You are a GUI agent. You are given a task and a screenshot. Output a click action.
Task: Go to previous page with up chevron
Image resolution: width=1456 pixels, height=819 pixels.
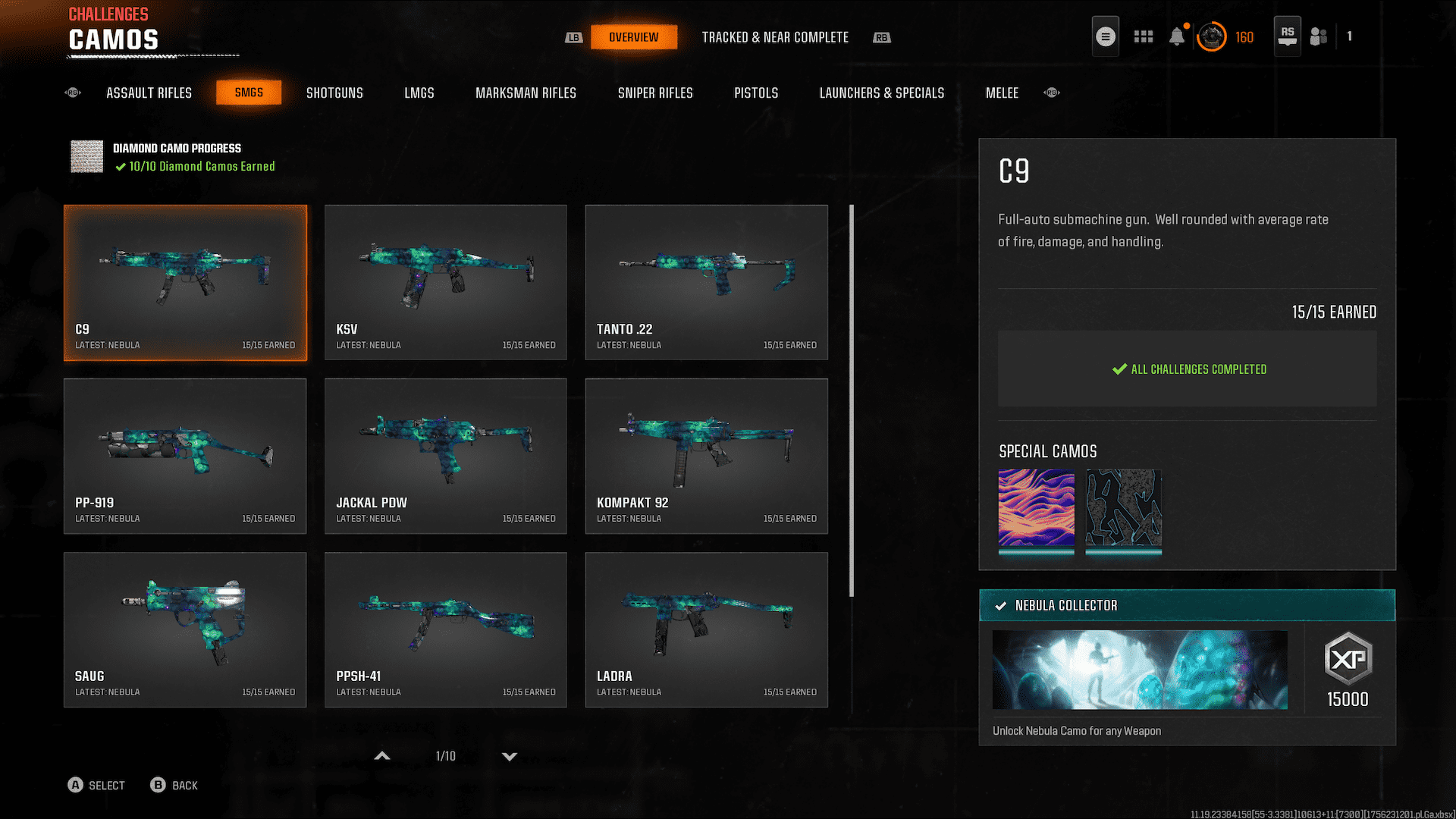point(382,756)
